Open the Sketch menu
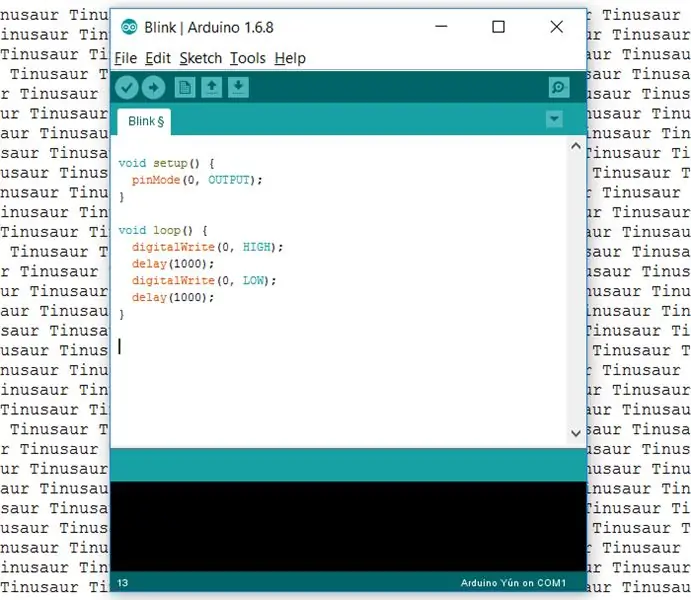Viewport: 691px width, 600px height. pos(201,58)
